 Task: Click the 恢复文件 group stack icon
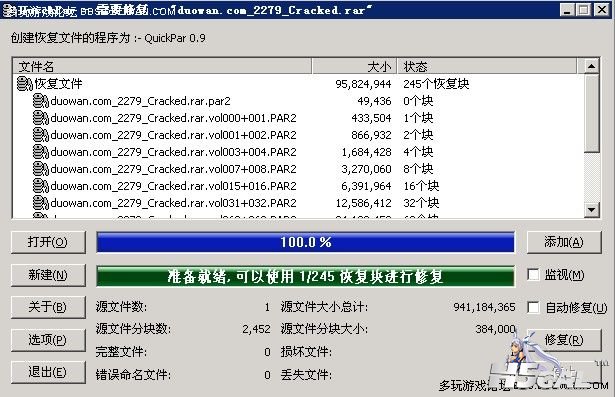(24, 84)
